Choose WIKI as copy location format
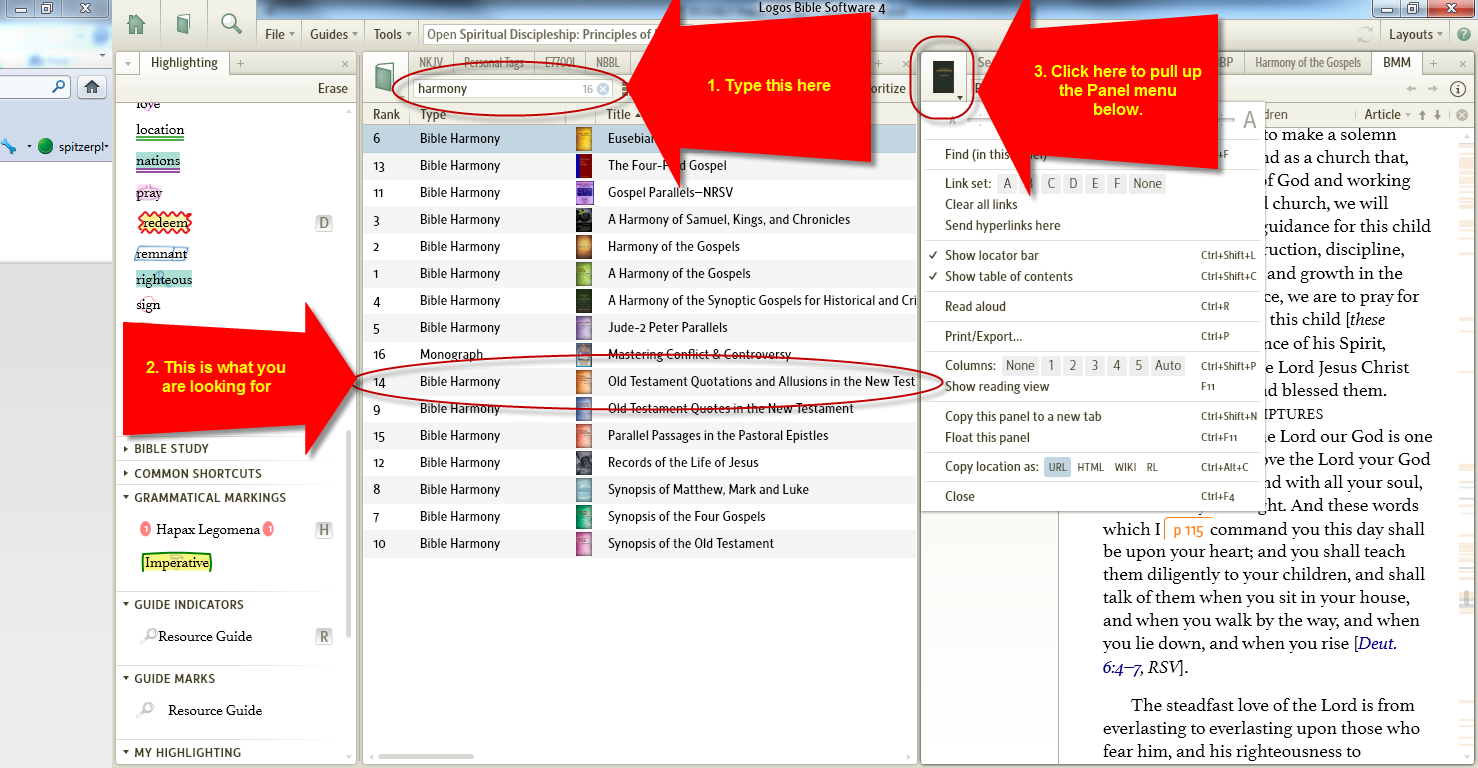The width and height of the screenshot is (1478, 768). tap(1125, 467)
